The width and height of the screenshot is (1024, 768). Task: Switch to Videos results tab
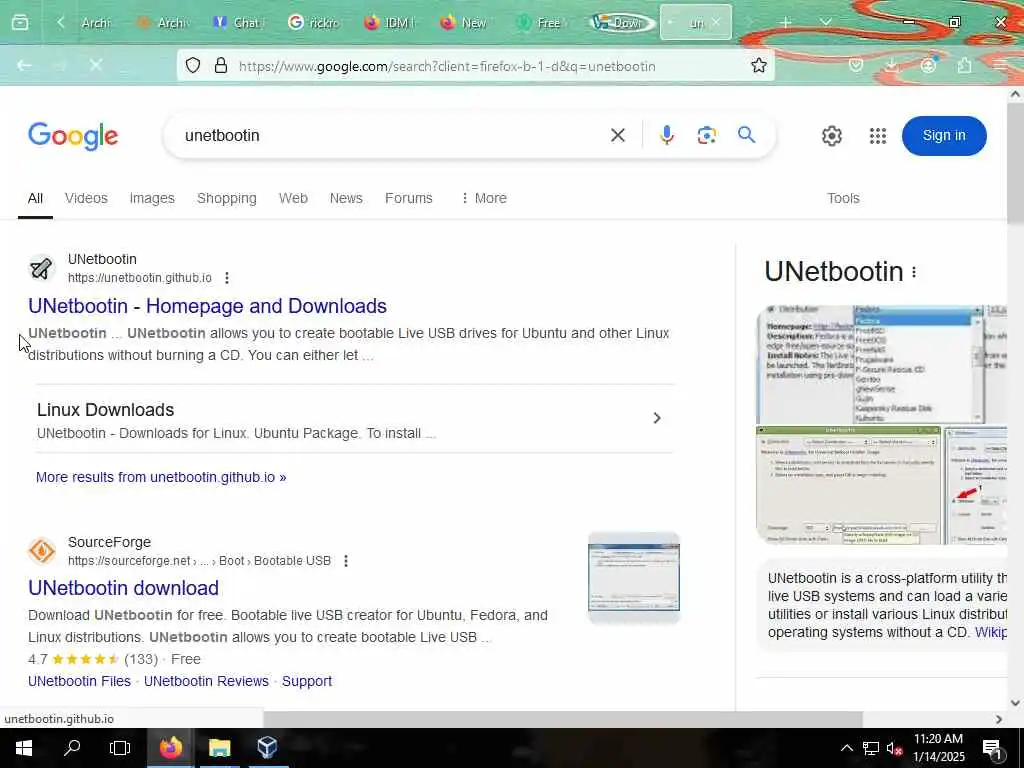tap(86, 198)
